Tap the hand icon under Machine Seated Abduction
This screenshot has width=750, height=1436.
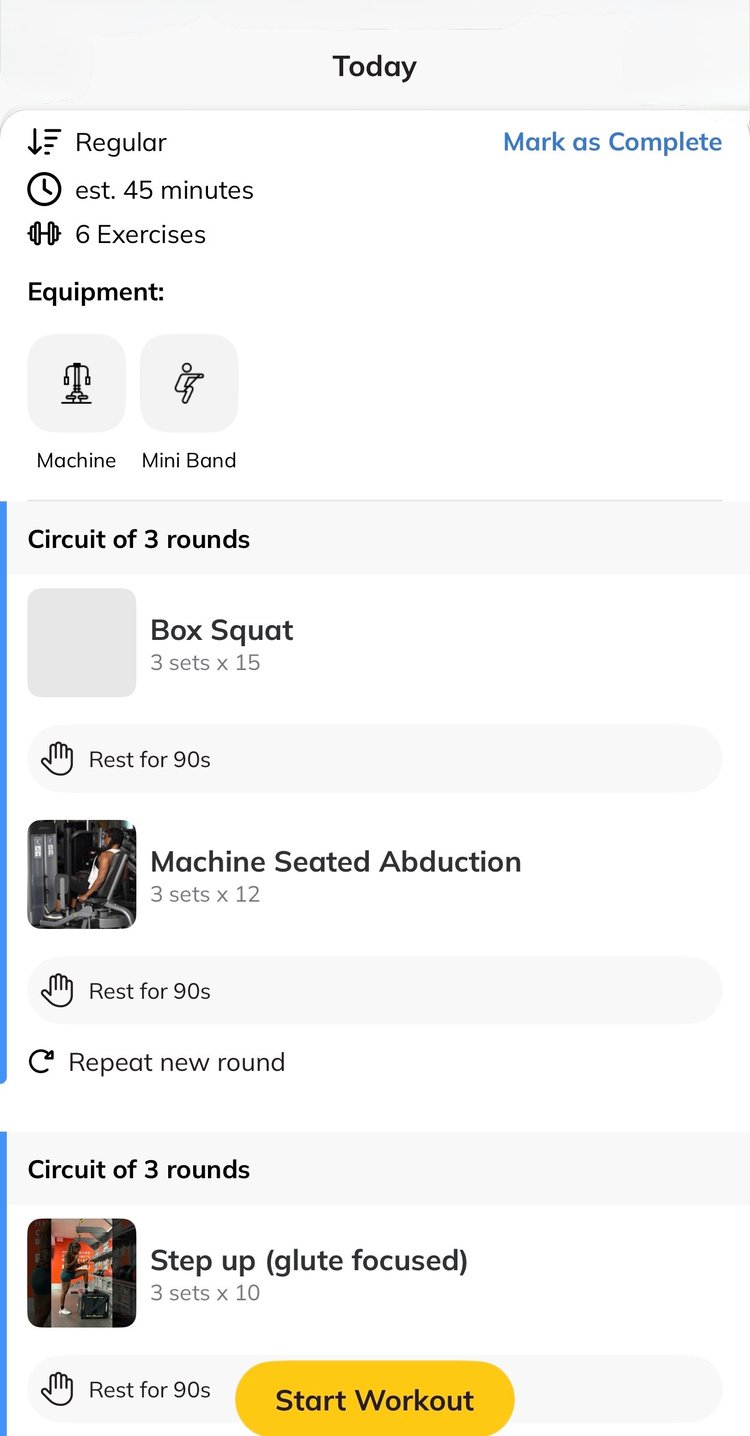[x=58, y=991]
